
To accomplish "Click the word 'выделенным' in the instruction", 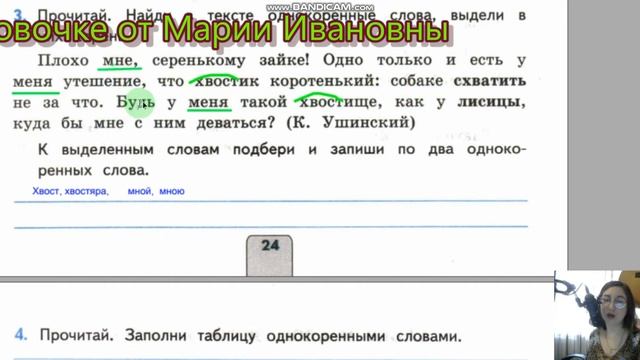I will coord(107,150).
